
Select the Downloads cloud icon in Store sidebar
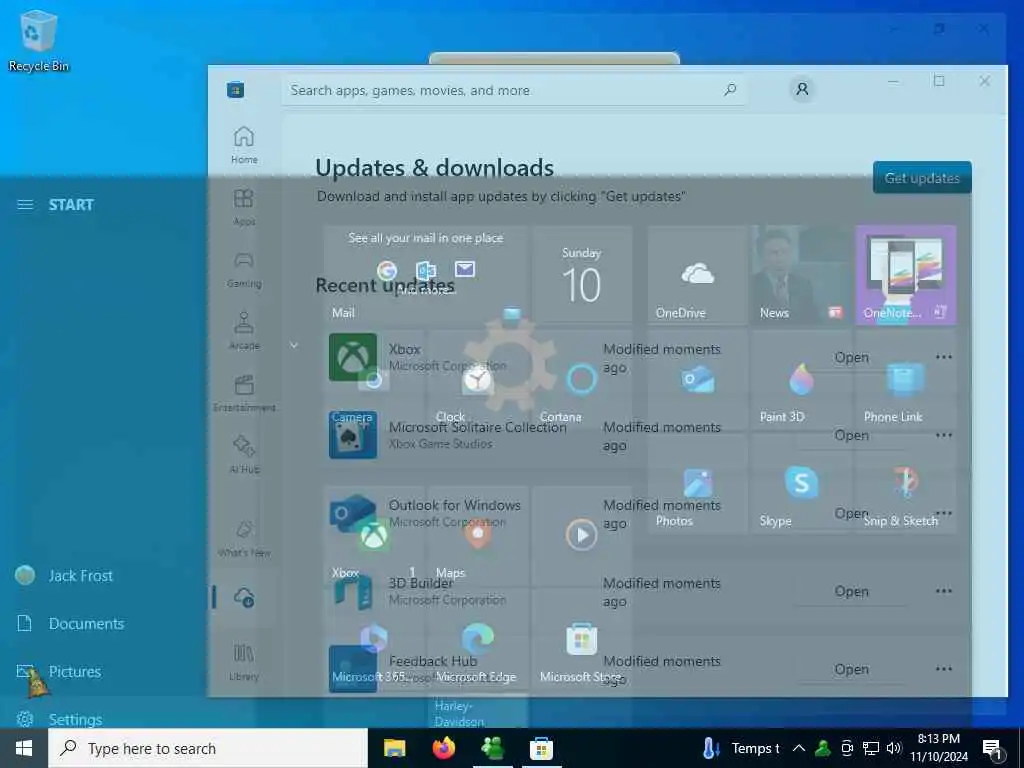tap(244, 597)
